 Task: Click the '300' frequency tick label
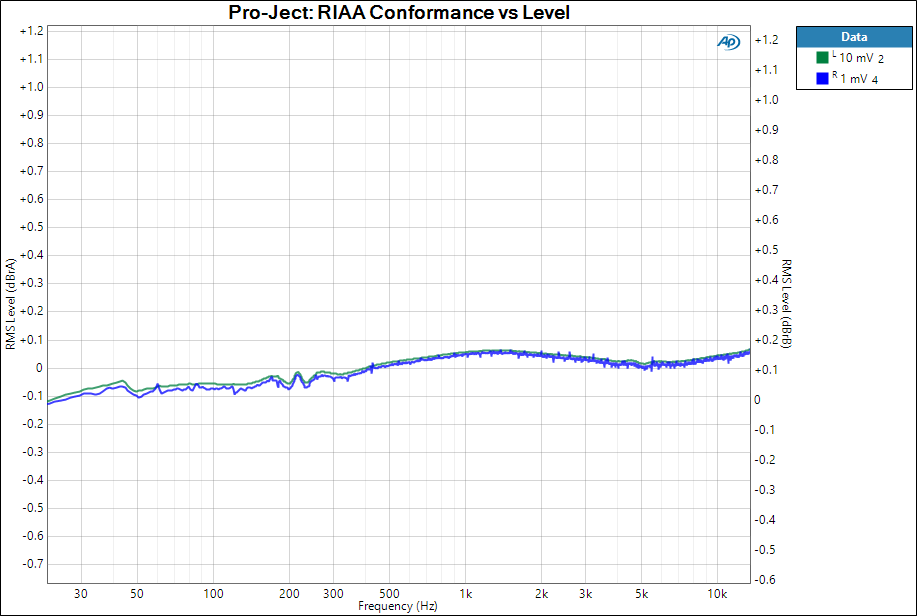coord(333,594)
